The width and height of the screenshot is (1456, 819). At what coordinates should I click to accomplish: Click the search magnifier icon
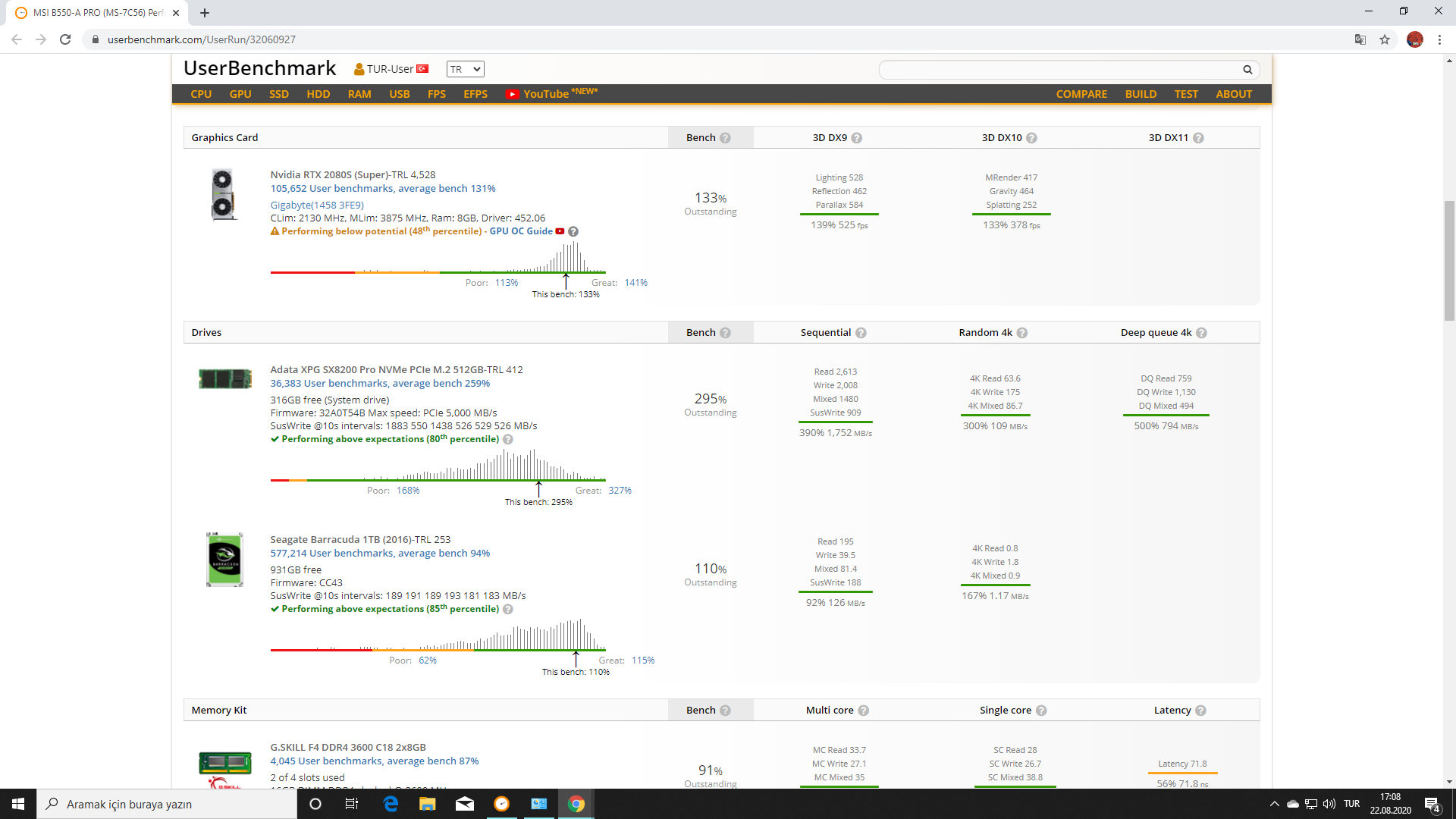pyautogui.click(x=1247, y=70)
